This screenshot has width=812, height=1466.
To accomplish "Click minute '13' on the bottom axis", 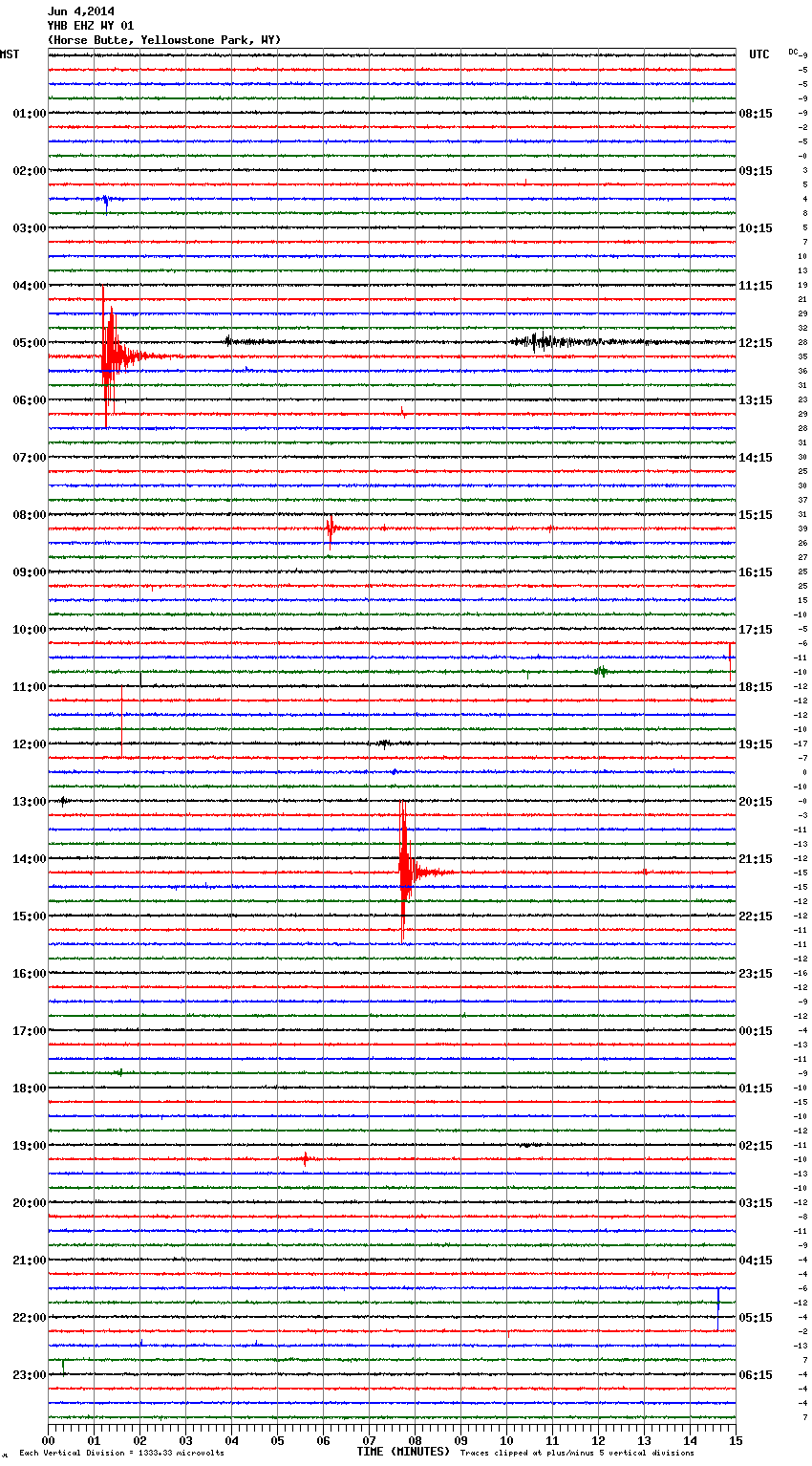I will (644, 1440).
